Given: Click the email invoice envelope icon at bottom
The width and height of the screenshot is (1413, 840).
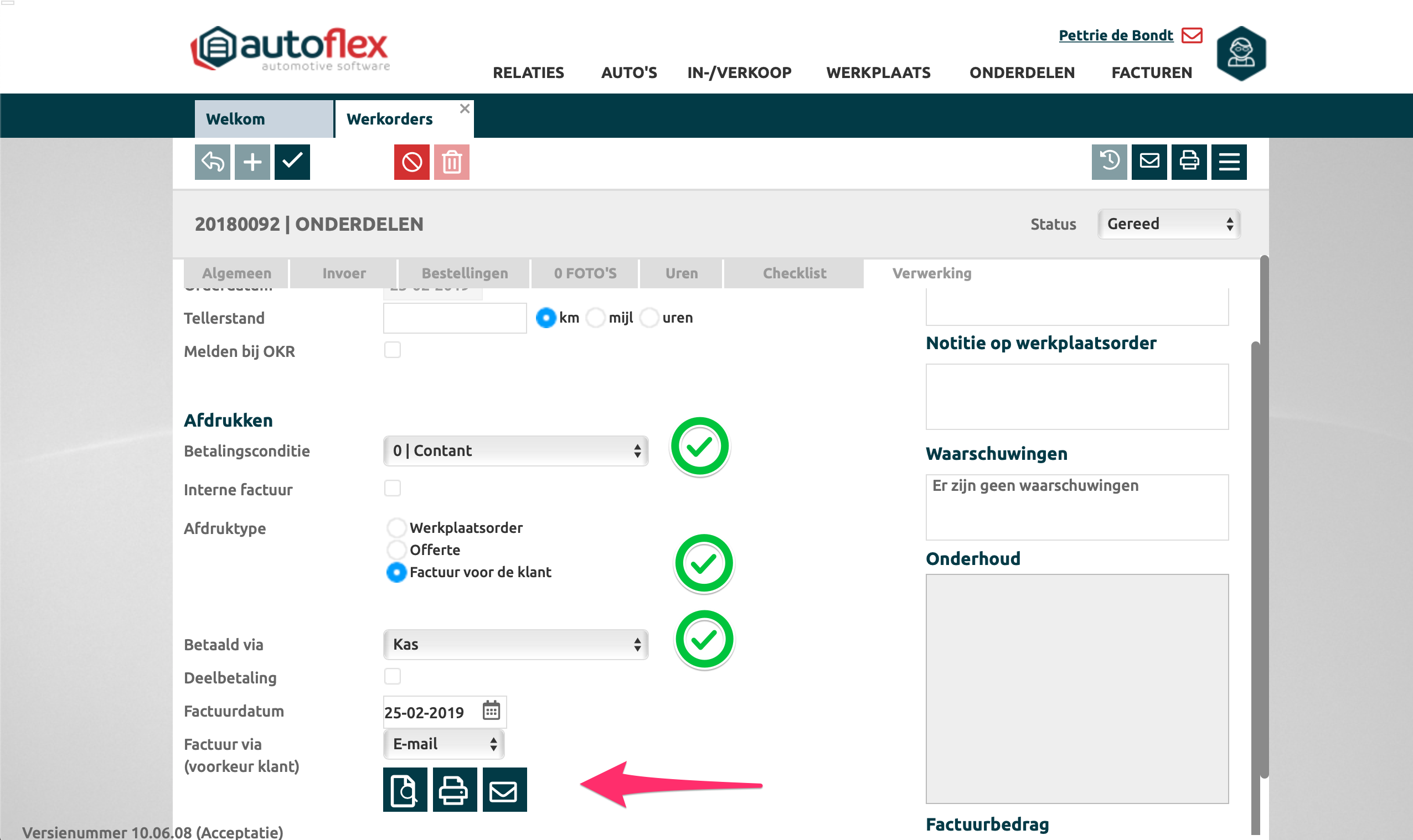Looking at the screenshot, I should point(504,790).
